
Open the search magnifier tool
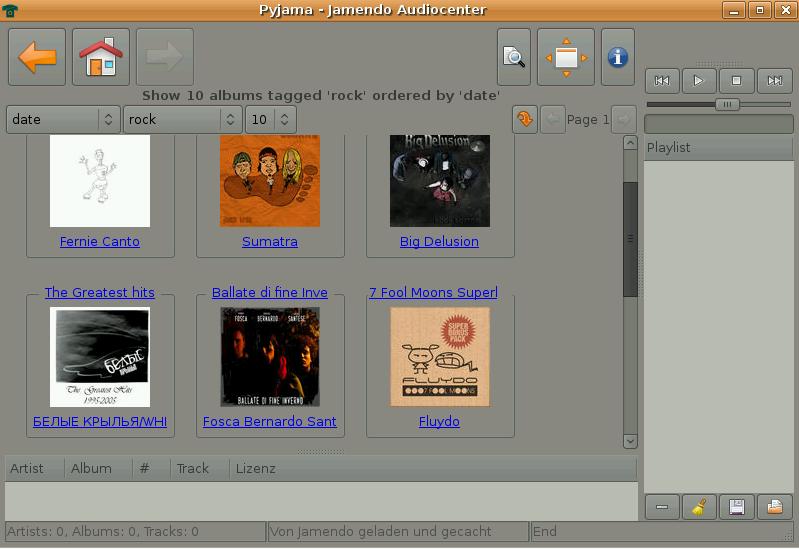click(x=514, y=57)
